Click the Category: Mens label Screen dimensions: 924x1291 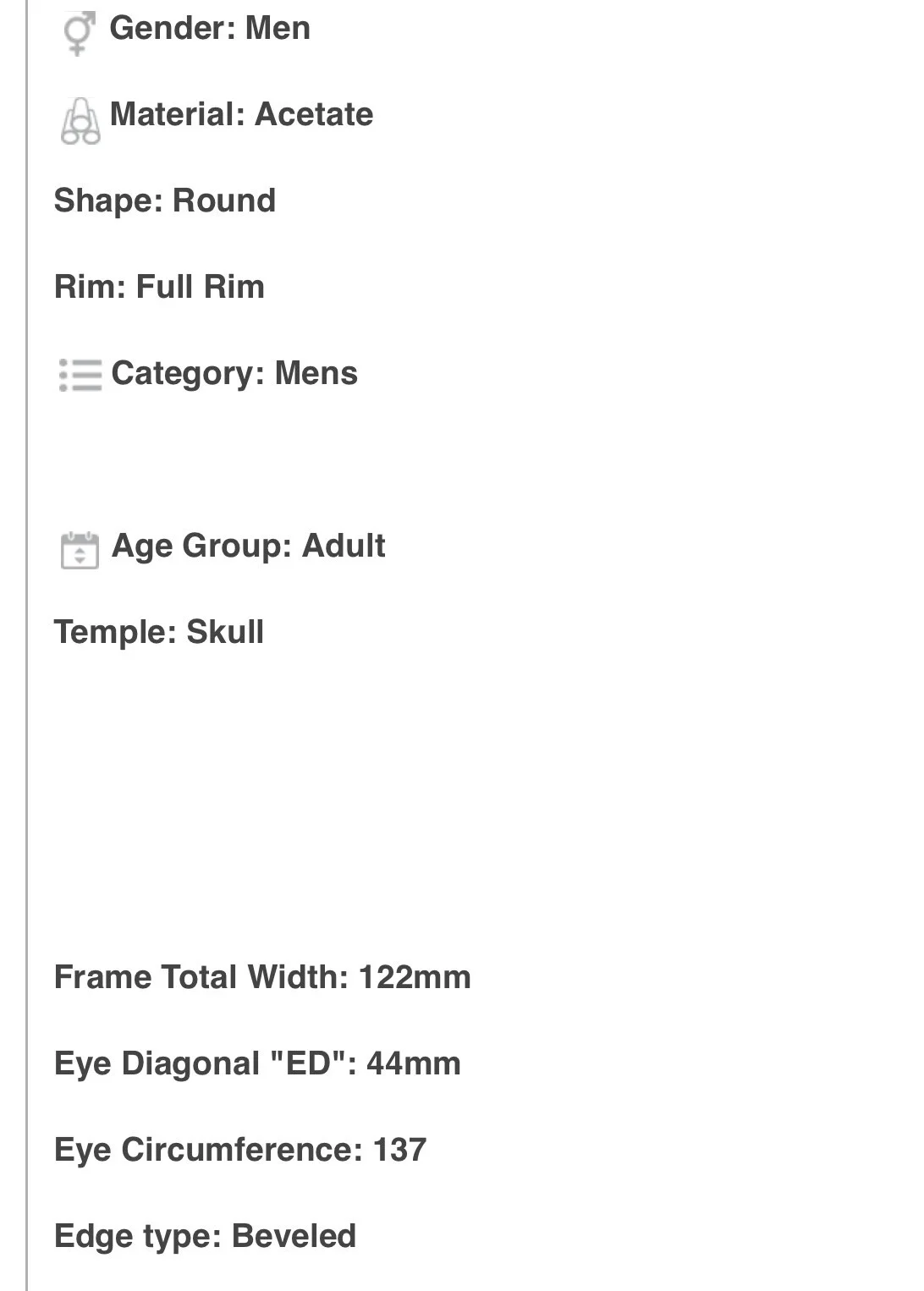coord(234,374)
